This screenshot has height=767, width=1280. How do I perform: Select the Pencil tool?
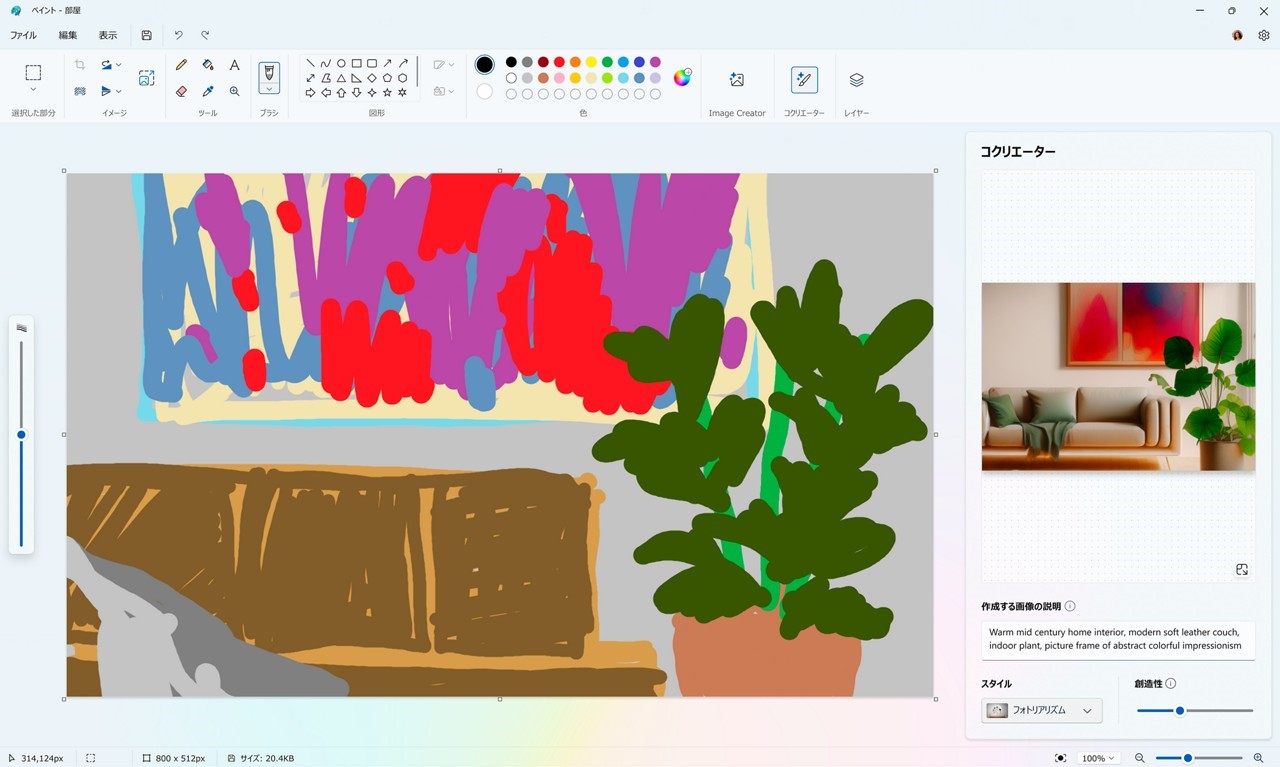pyautogui.click(x=181, y=65)
